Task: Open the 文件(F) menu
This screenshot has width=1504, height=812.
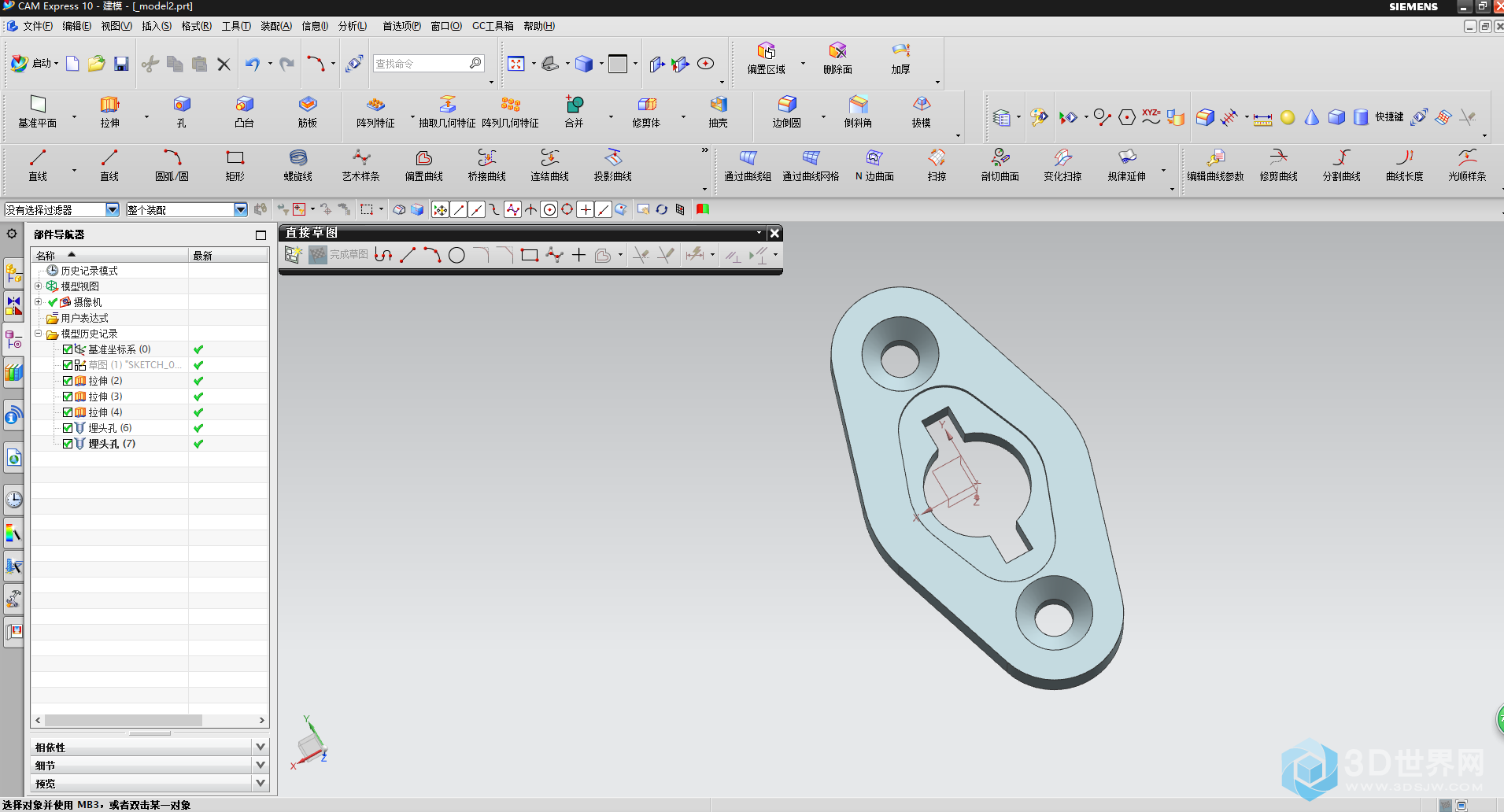Action: pos(38,26)
